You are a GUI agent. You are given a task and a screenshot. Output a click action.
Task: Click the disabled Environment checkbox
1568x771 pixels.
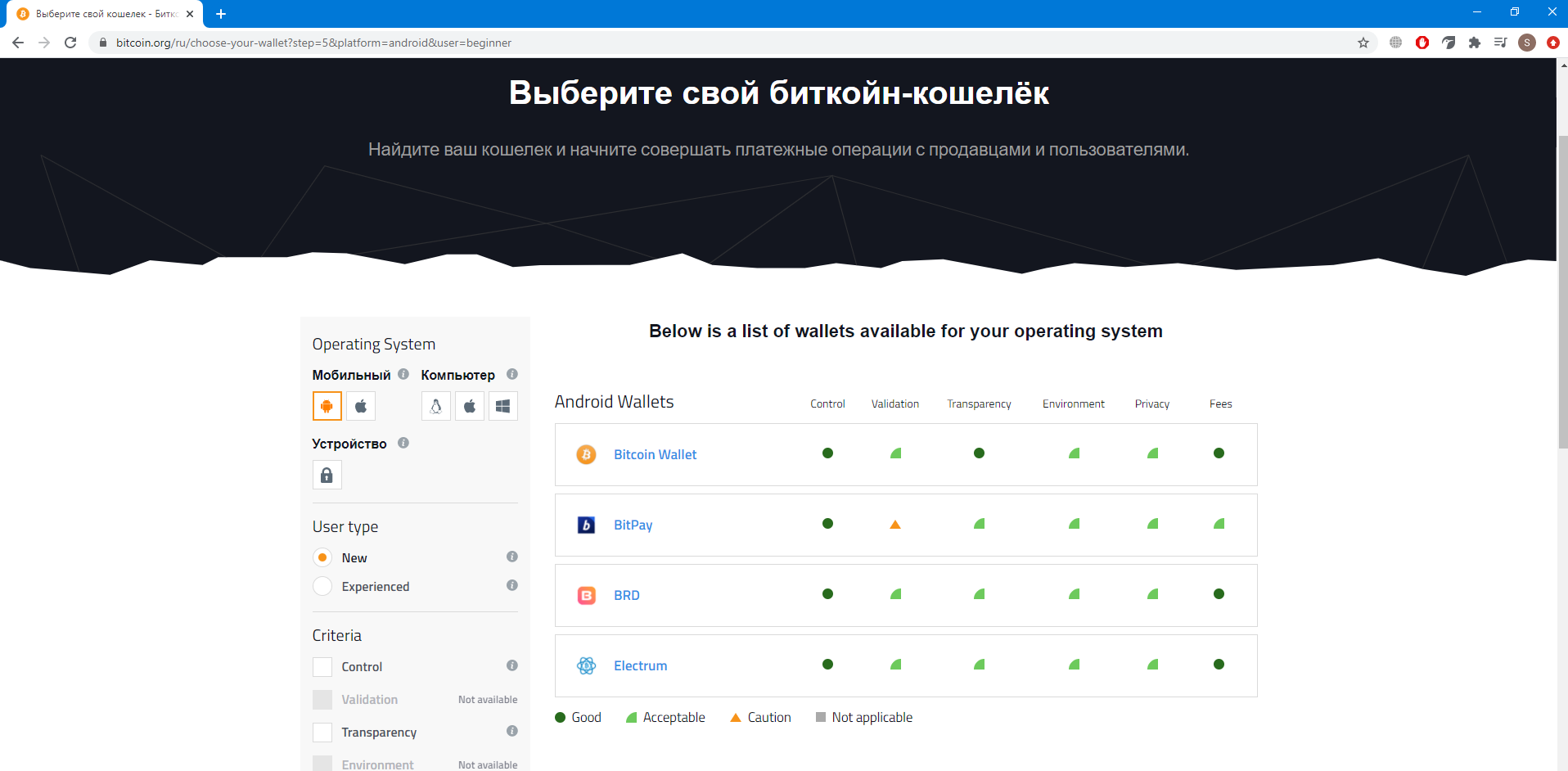[x=322, y=764]
